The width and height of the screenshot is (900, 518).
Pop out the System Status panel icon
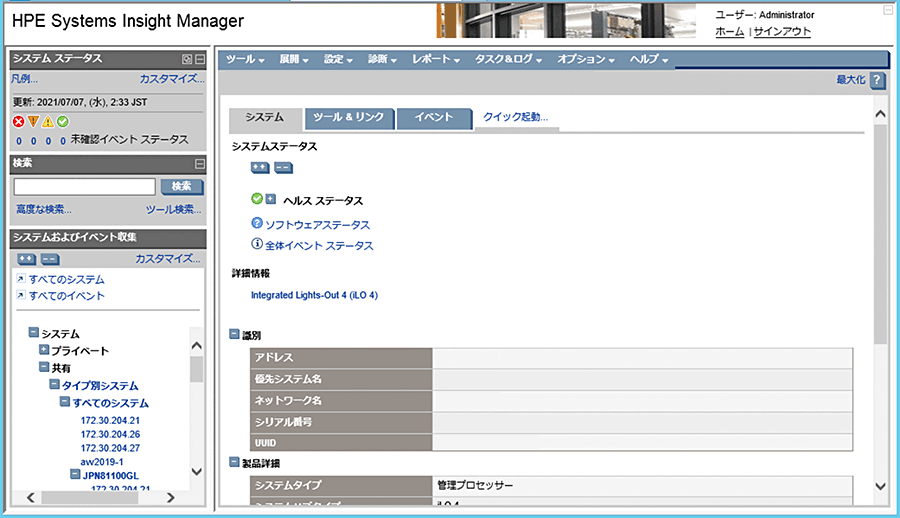click(187, 59)
